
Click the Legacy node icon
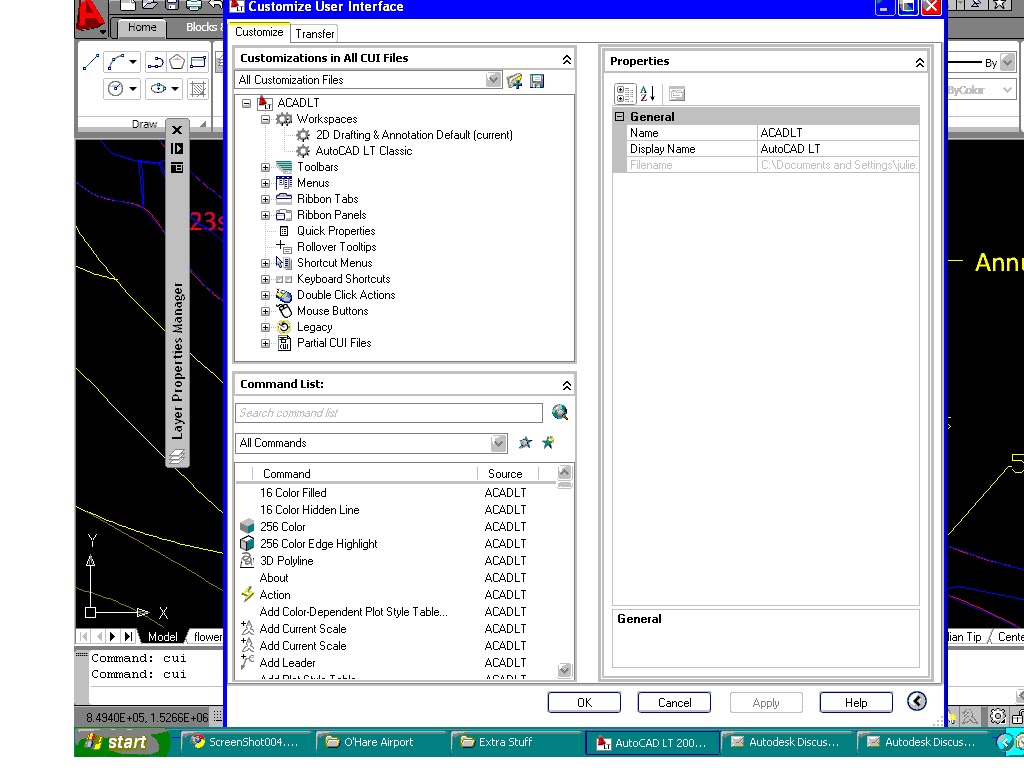coord(283,327)
